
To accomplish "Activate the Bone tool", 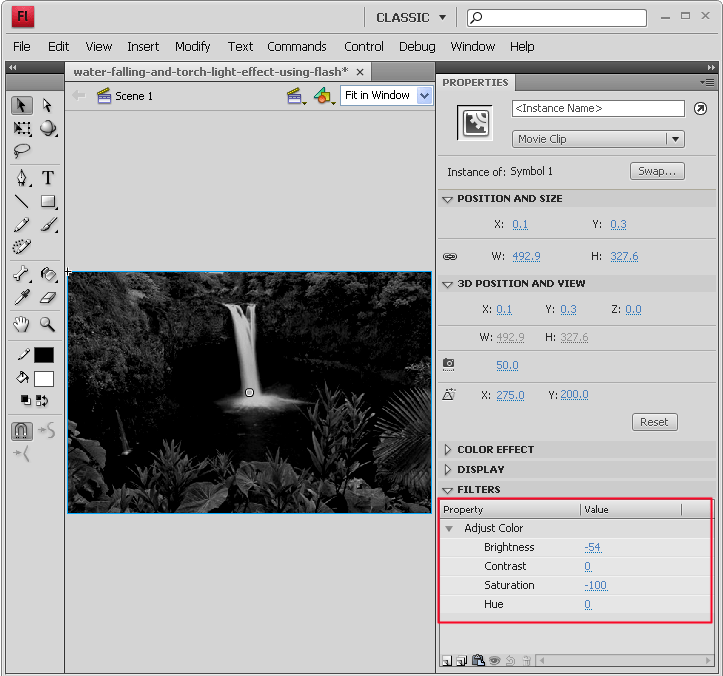I will [x=22, y=274].
